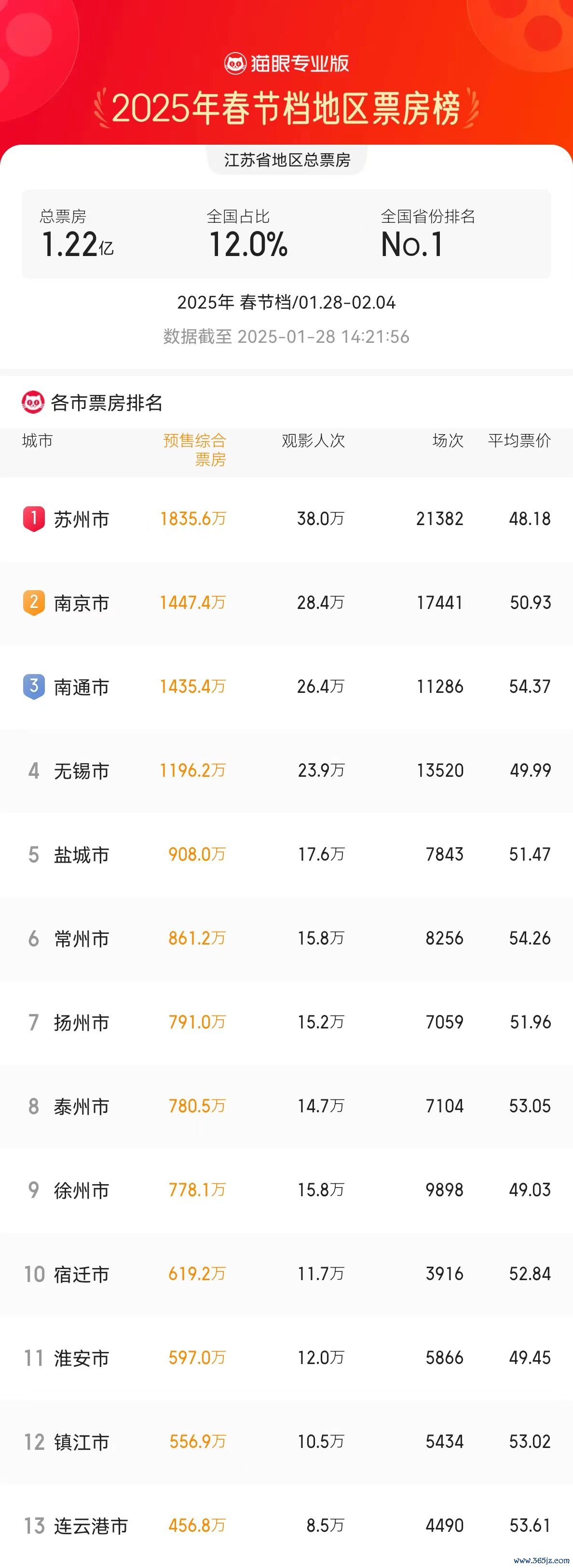
Task: Open the 连云港市 row
Action: [x=286, y=1526]
